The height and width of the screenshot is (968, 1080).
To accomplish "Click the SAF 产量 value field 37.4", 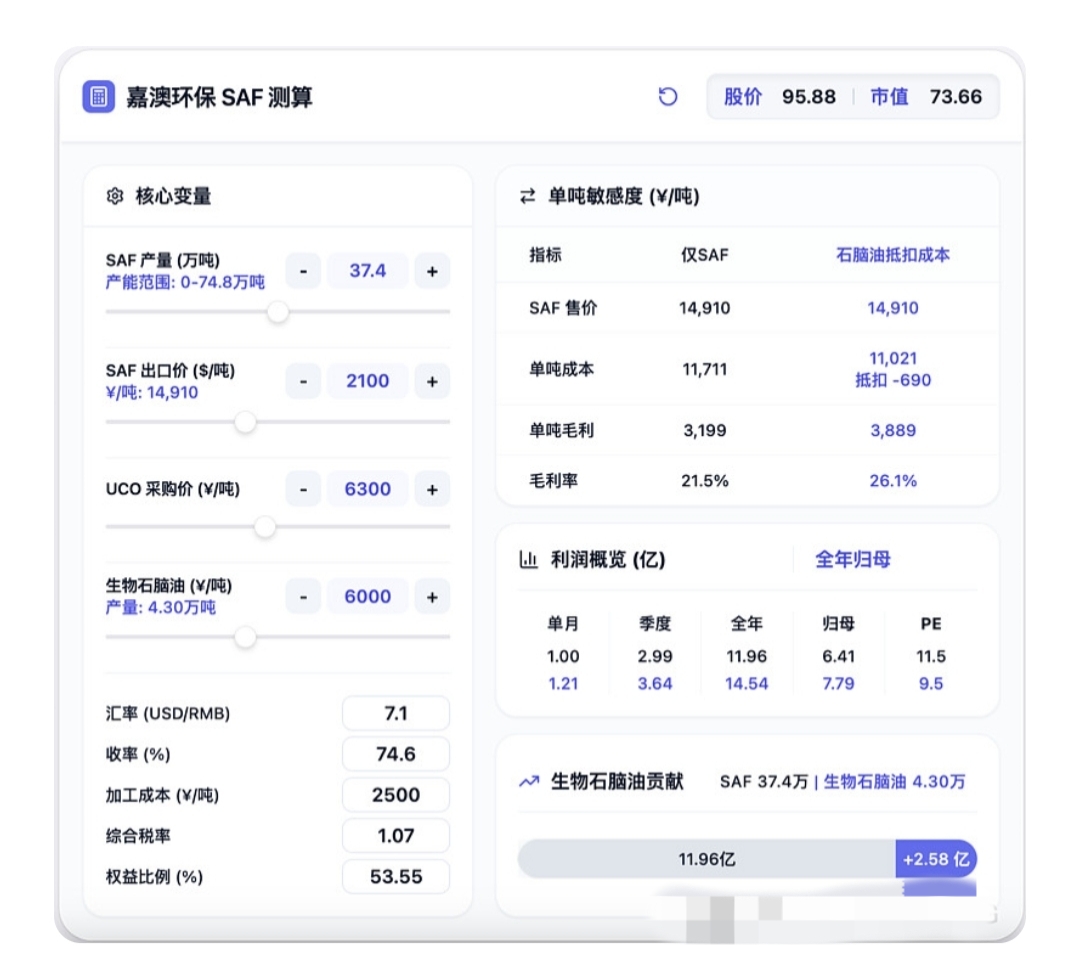I will (368, 271).
